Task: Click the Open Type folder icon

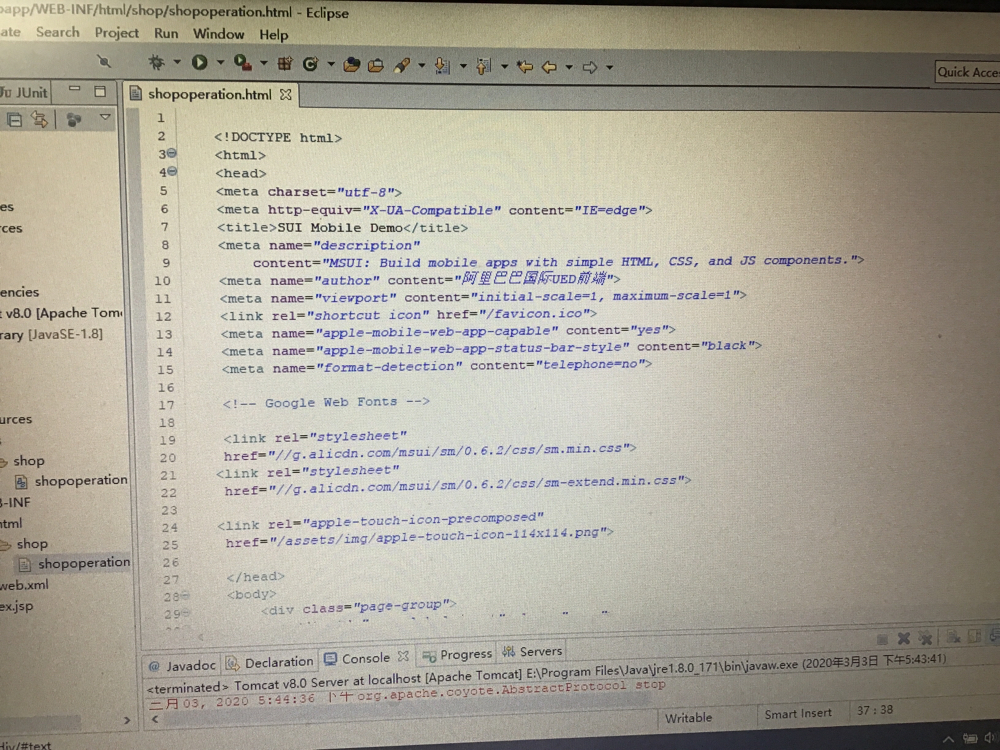Action: [x=351, y=64]
